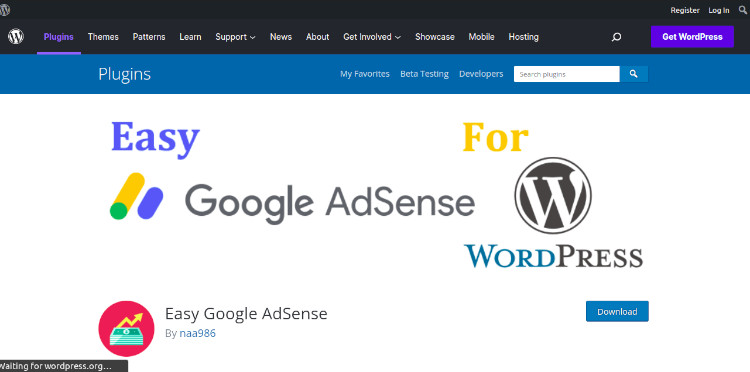
Task: Click the Get WordPress button
Action: 692,37
